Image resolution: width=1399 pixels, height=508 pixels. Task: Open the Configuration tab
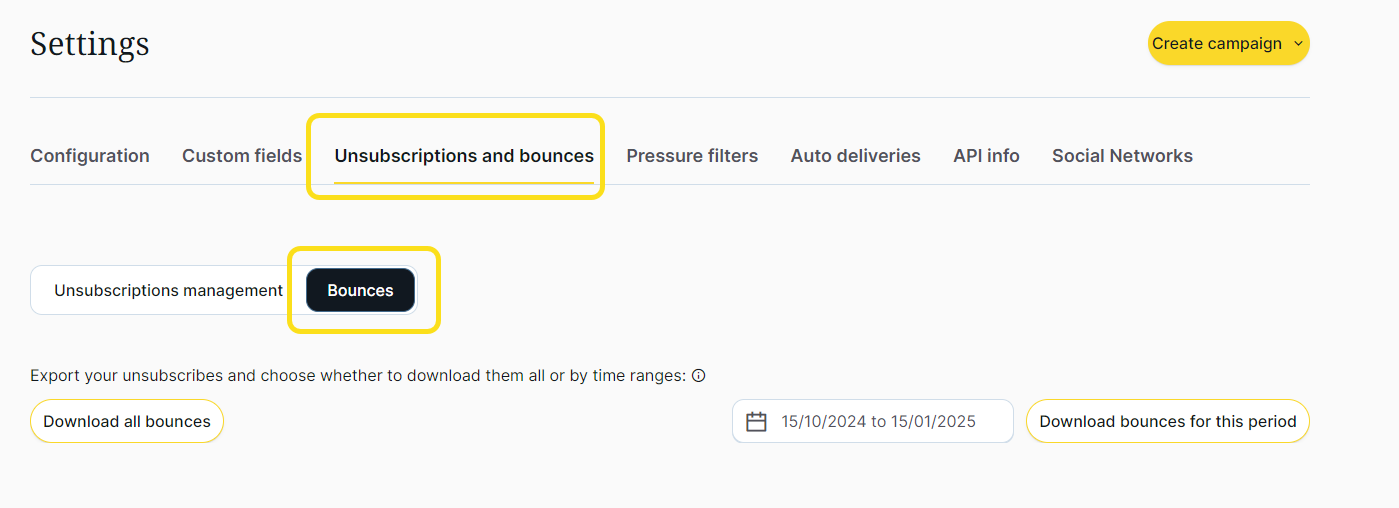90,156
